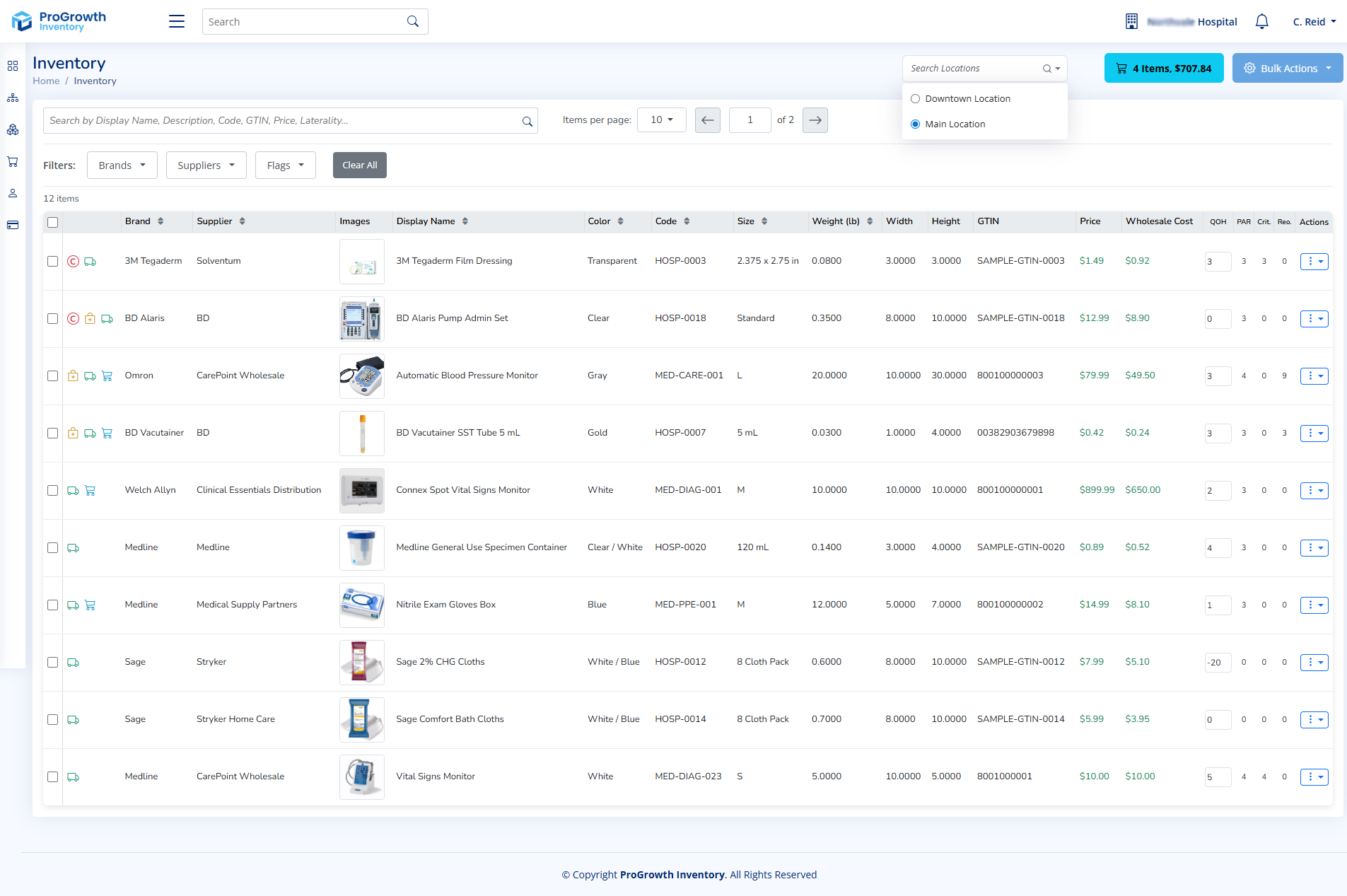Open the user profile icon in sidebar
Viewport: 1347px width, 896px height.
(x=13, y=193)
